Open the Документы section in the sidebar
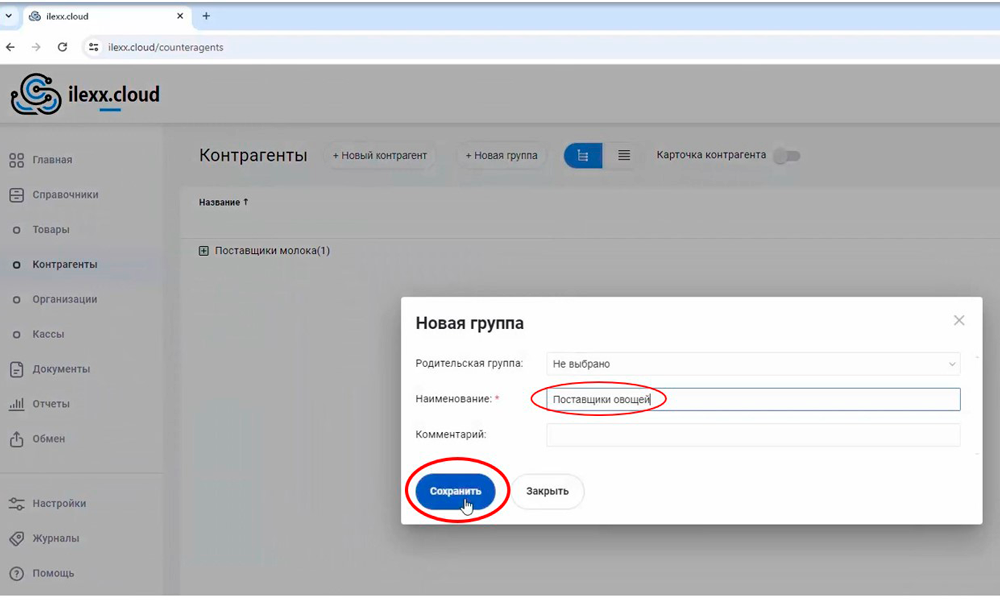The height and width of the screenshot is (600, 1000). pos(60,369)
